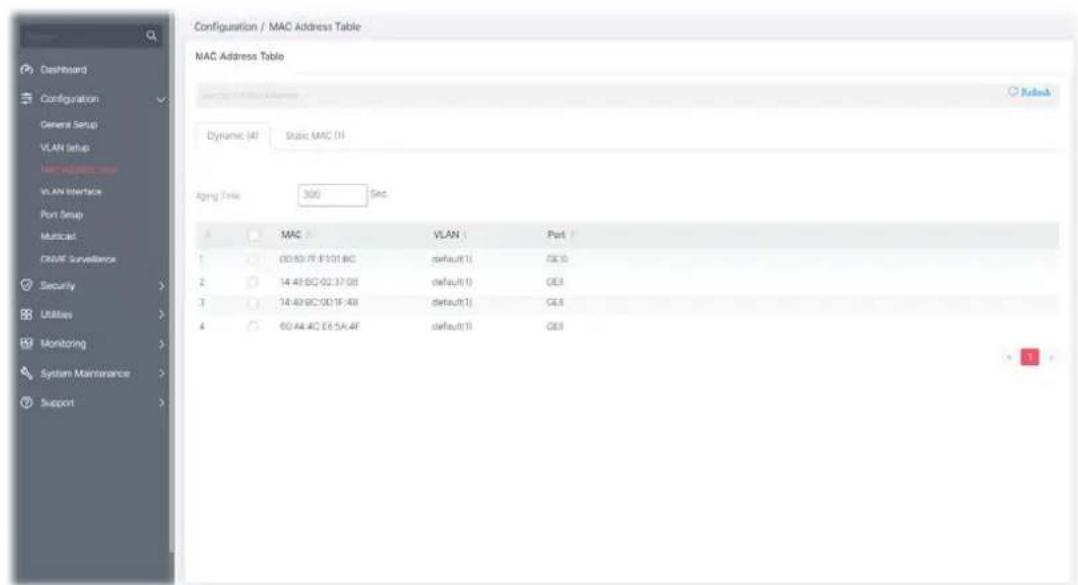Click the Security shield icon
1078x585 pixels.
27,285
